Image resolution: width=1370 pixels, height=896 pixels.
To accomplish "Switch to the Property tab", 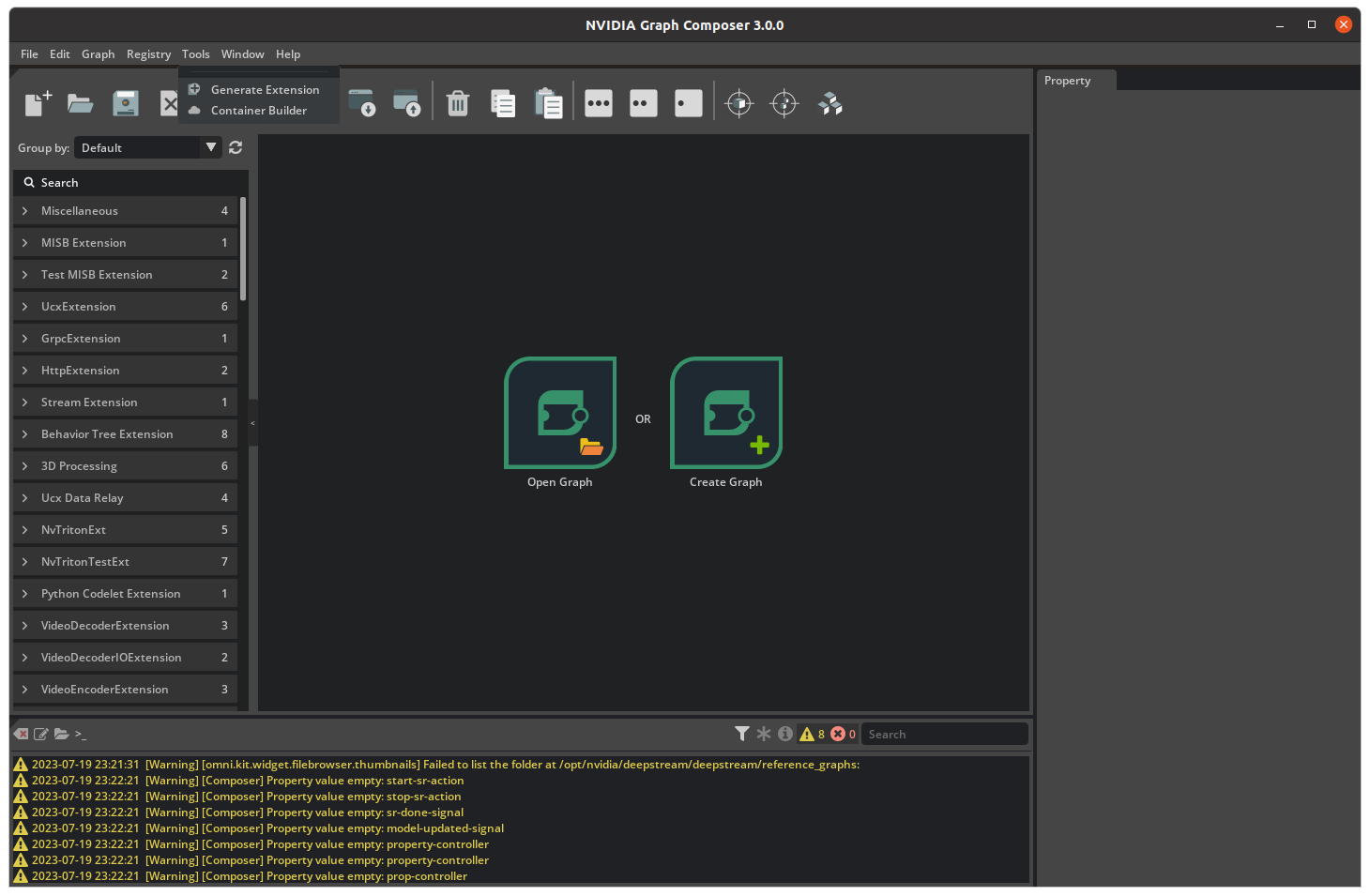I will pyautogui.click(x=1076, y=81).
